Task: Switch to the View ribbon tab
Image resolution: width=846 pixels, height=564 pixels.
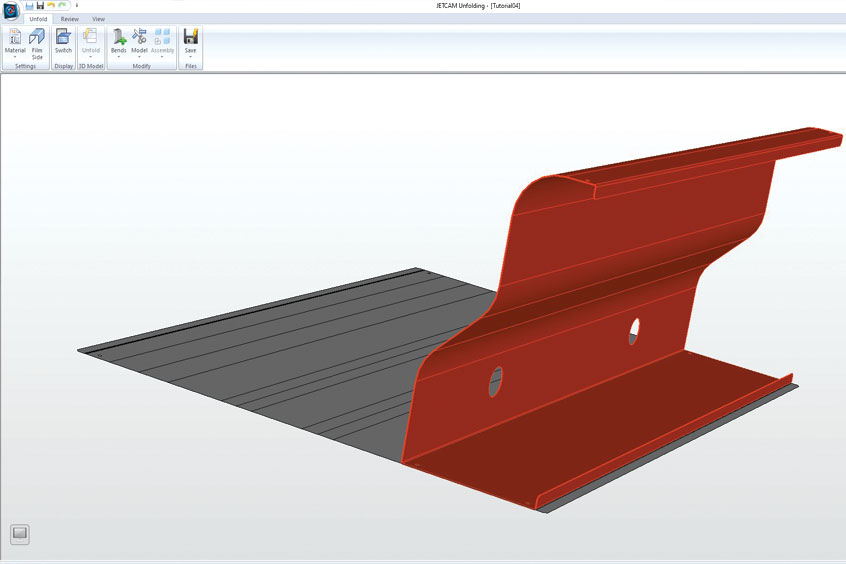Action: click(98, 19)
